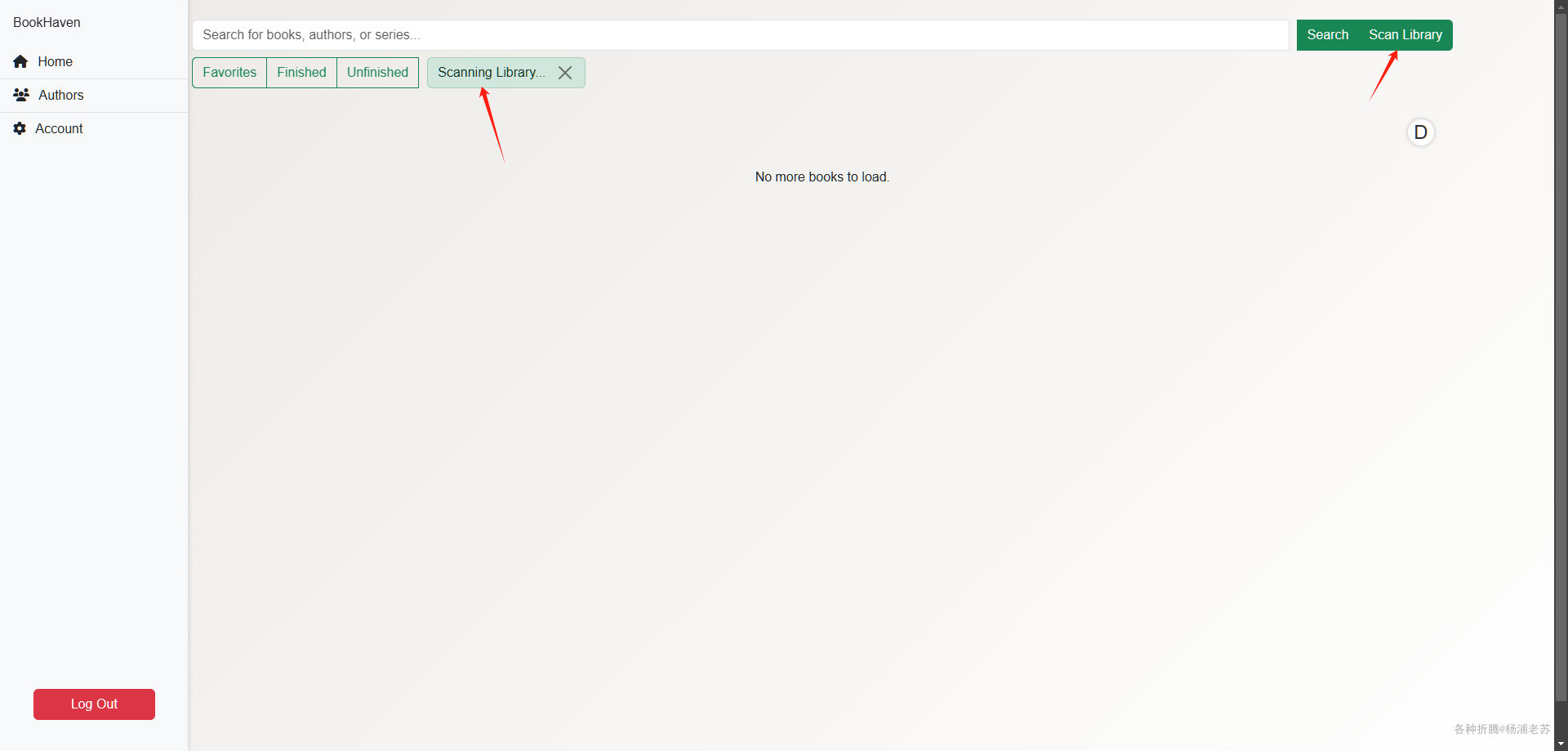Screen dimensions: 1568x751
Task: Click the scrollbar up arrow
Action: pos(1561,6)
